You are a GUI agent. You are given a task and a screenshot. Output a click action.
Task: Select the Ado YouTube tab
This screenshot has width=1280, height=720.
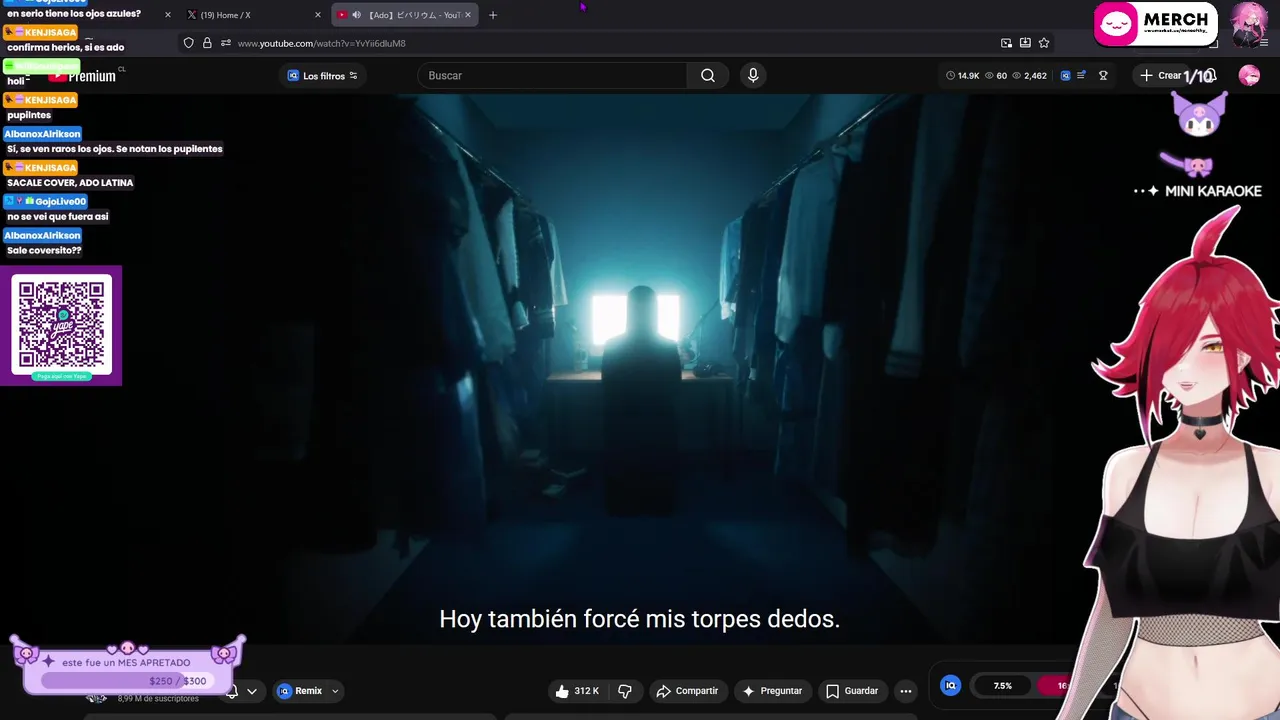click(405, 15)
